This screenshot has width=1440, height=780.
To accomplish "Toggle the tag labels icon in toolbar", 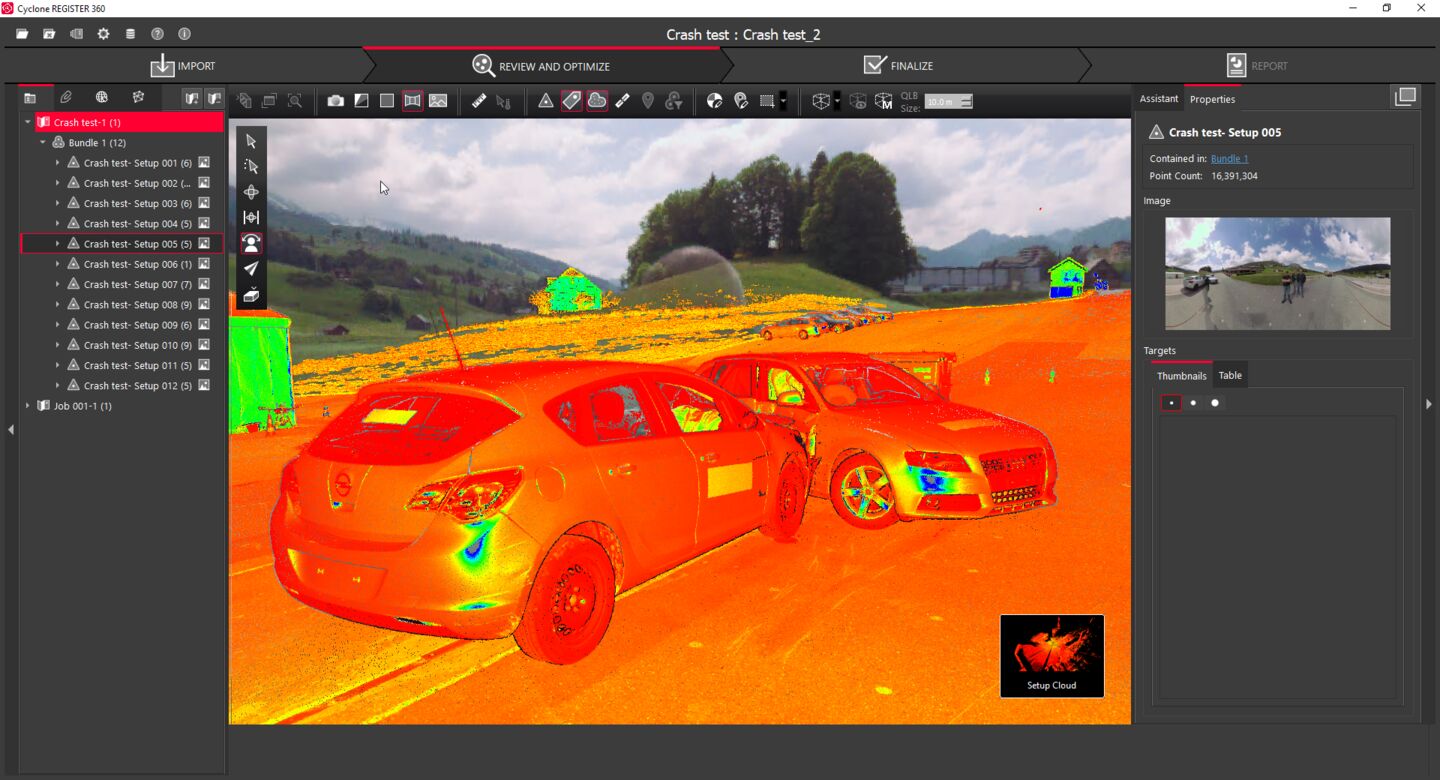I will 571,101.
